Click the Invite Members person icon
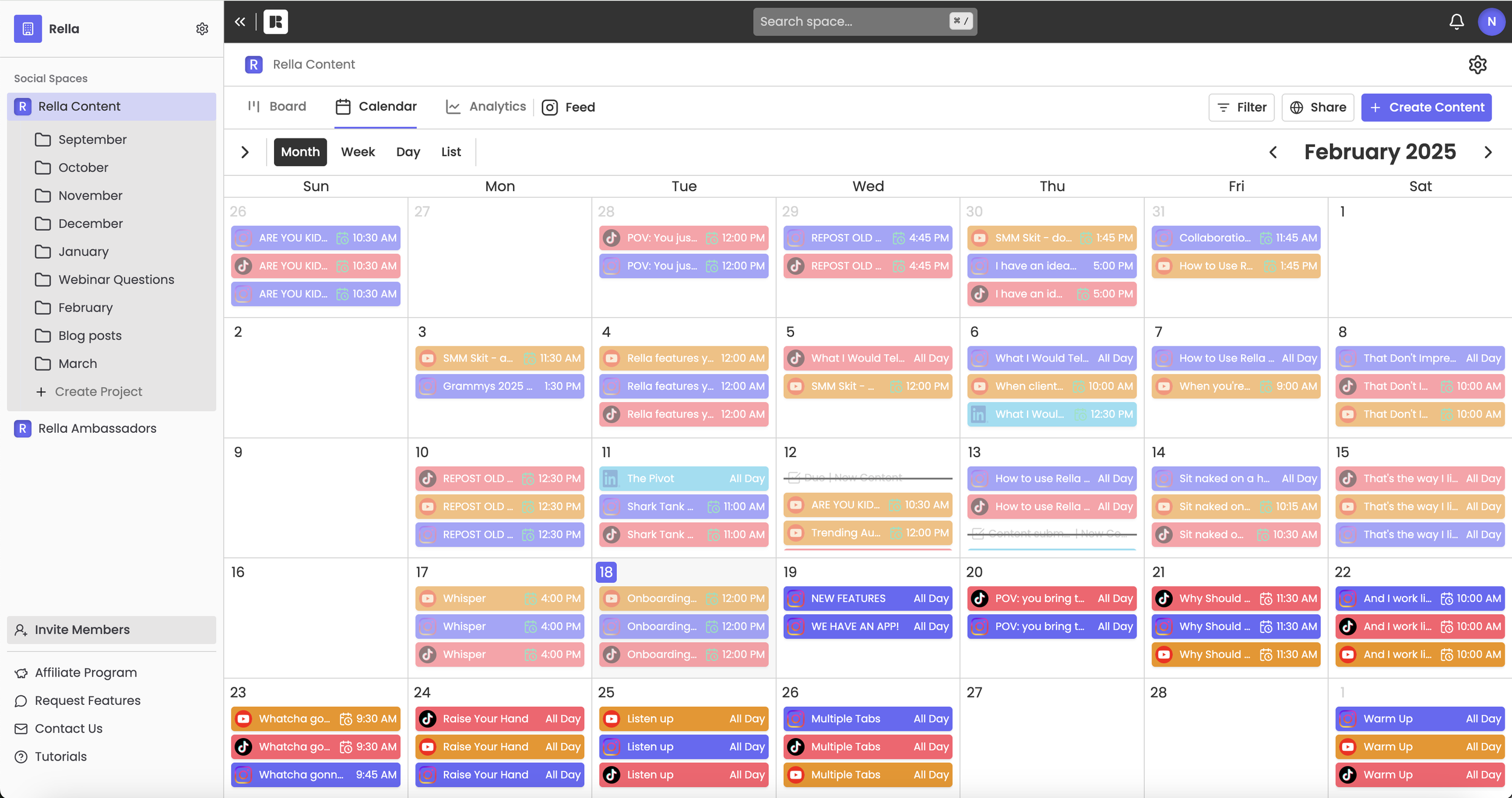1512x798 pixels. click(21, 630)
